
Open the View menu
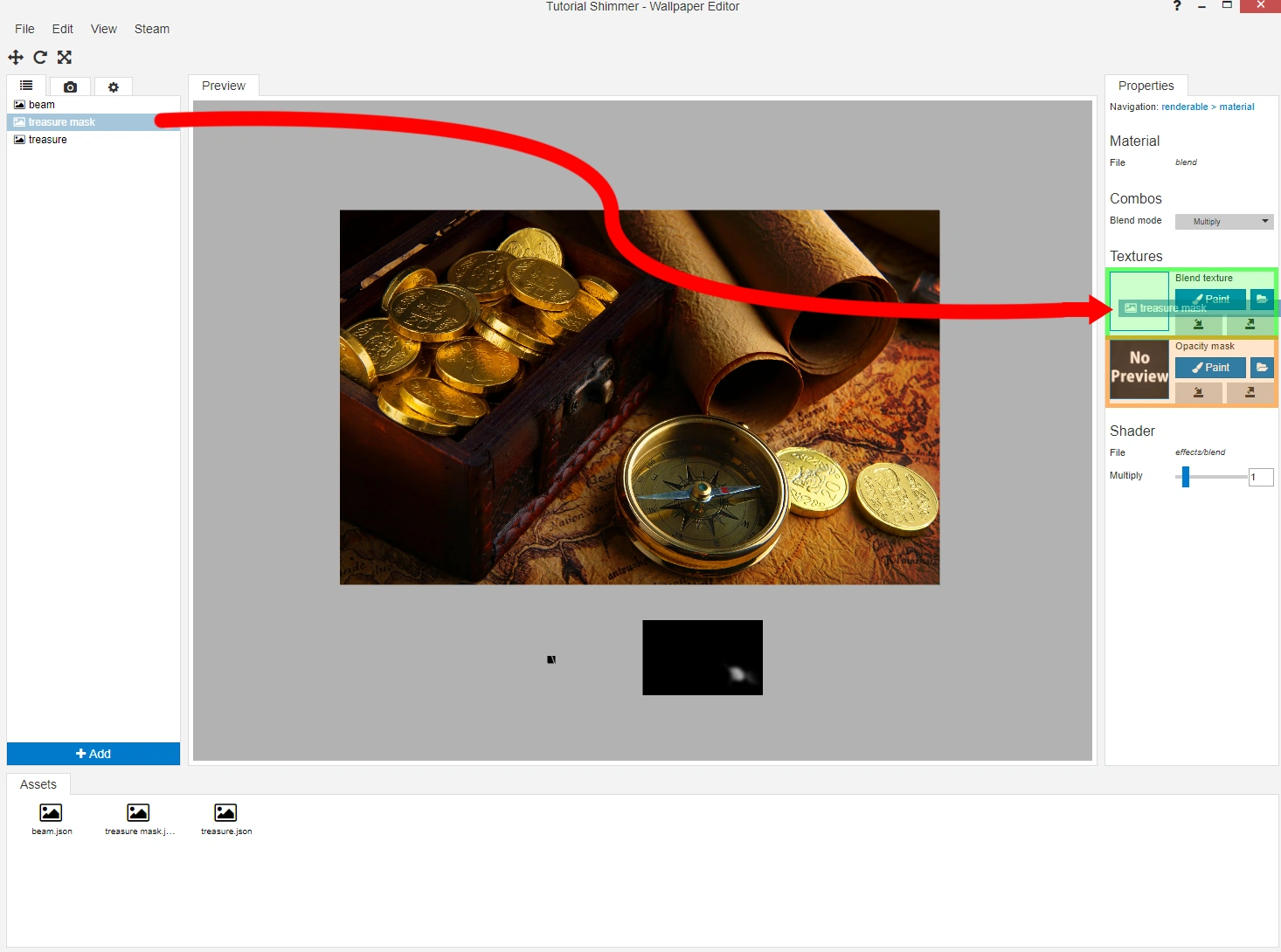tap(103, 29)
